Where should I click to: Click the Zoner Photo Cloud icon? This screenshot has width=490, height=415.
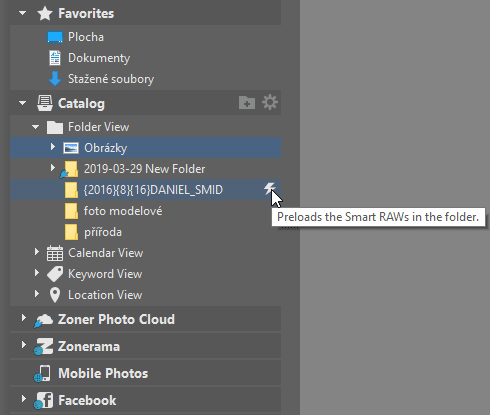tap(43, 320)
